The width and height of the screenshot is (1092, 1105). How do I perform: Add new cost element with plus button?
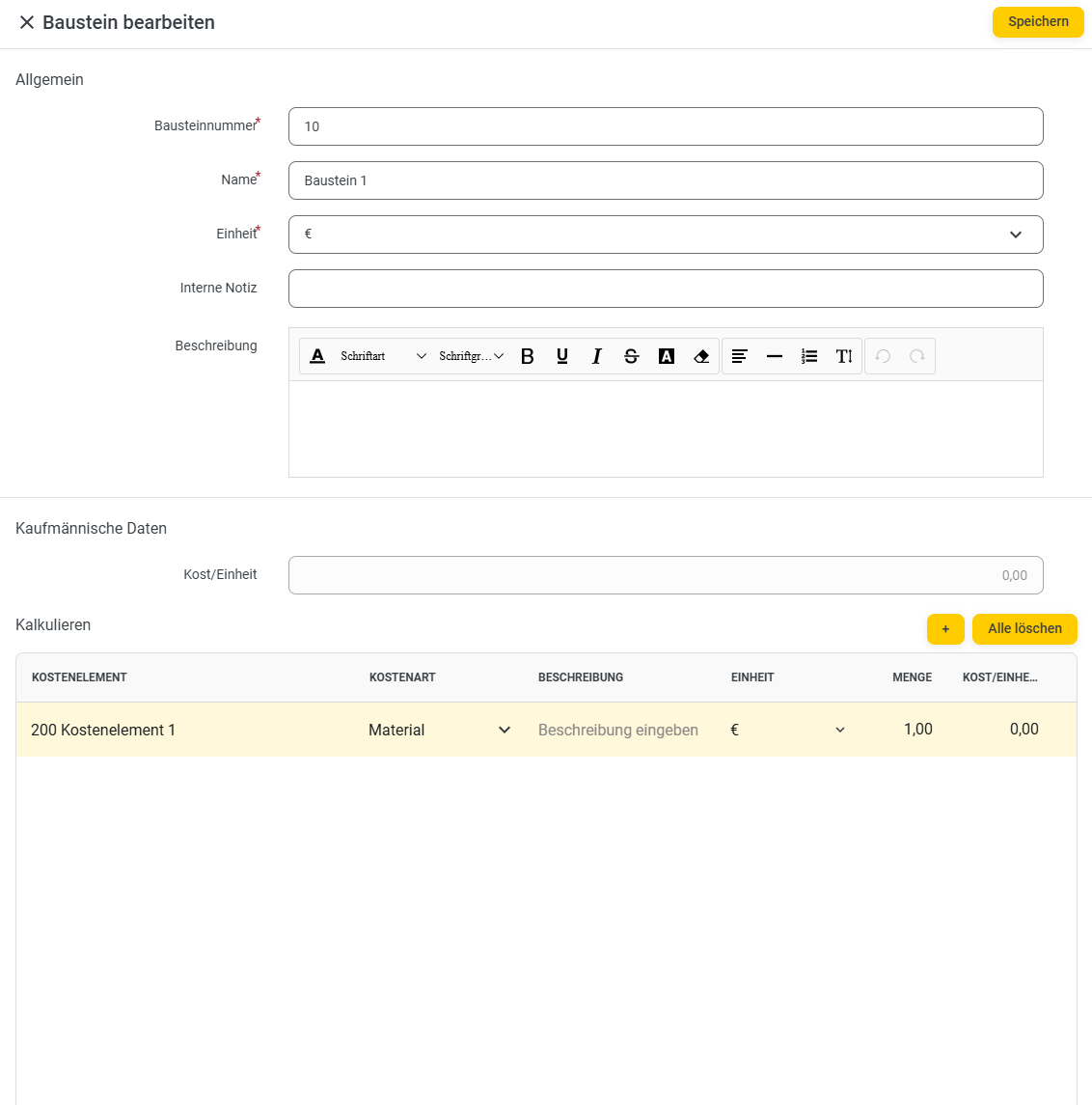tap(945, 629)
